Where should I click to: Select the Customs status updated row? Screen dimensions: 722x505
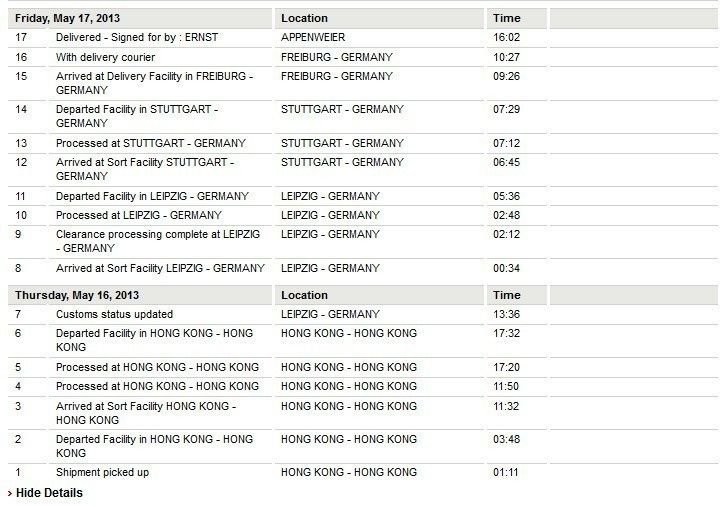[363, 314]
